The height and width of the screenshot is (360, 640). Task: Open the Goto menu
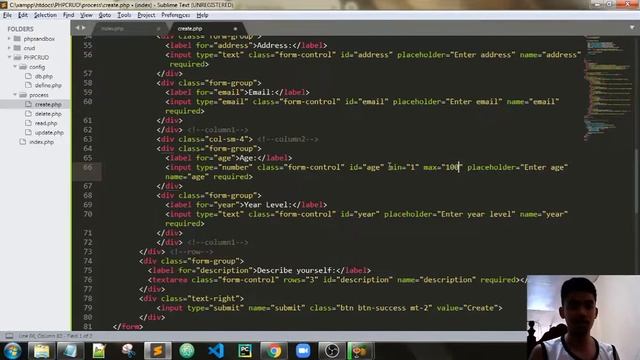104,15
